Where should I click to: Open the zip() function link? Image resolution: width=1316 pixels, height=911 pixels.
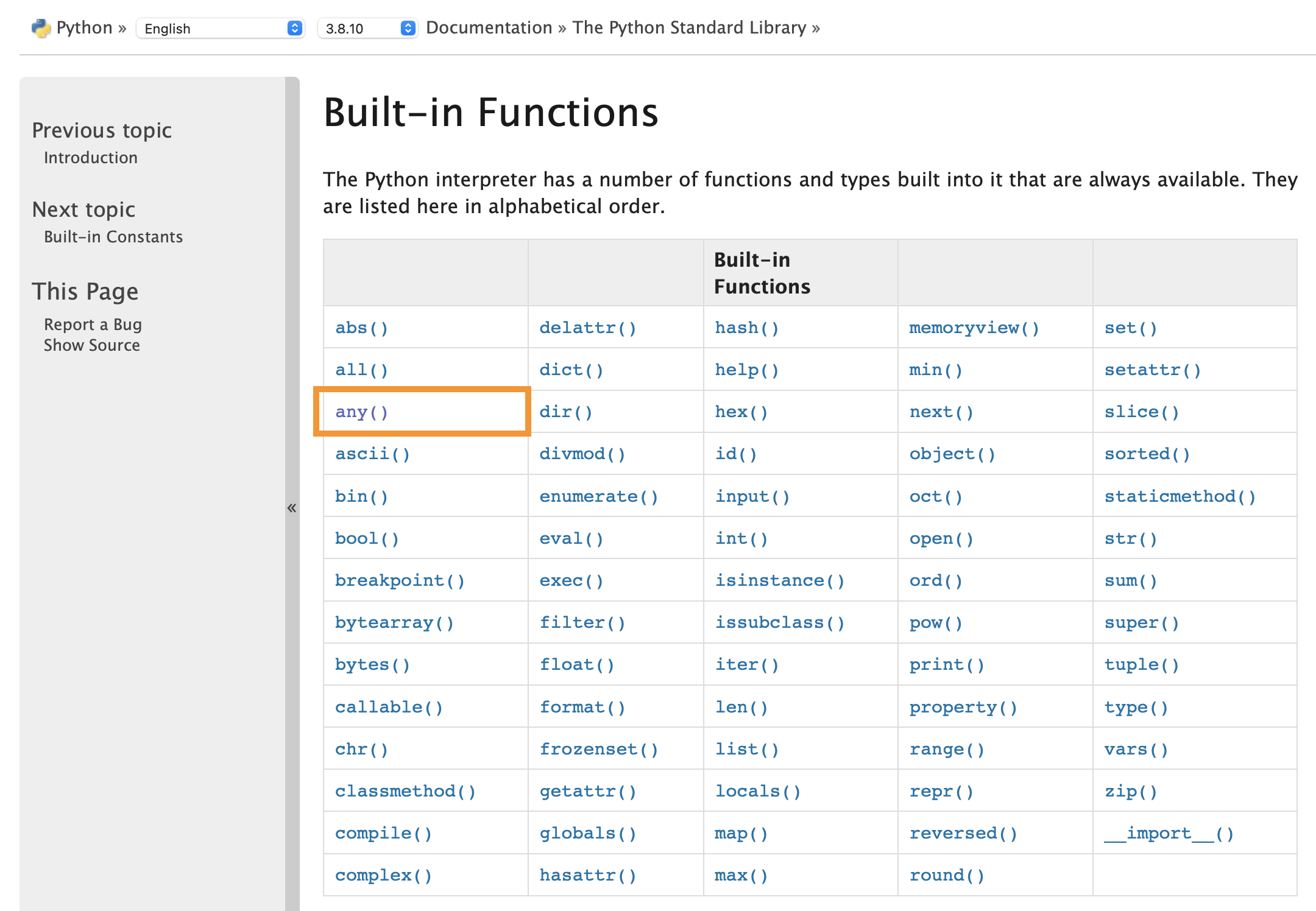(x=1131, y=791)
